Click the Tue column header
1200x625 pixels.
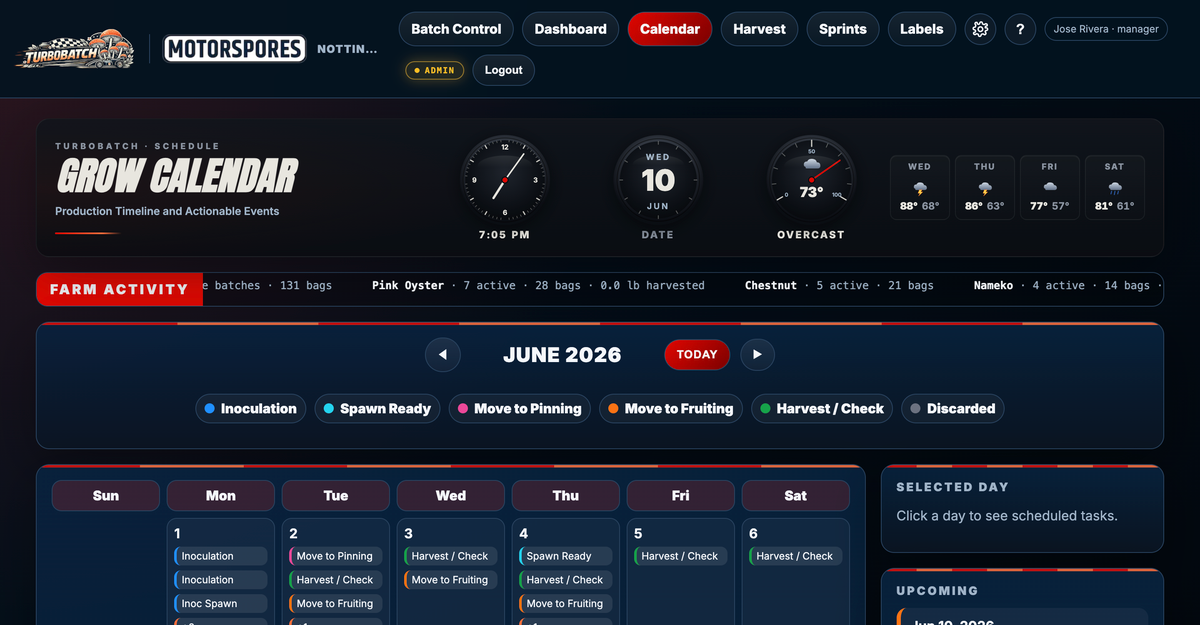coord(336,495)
